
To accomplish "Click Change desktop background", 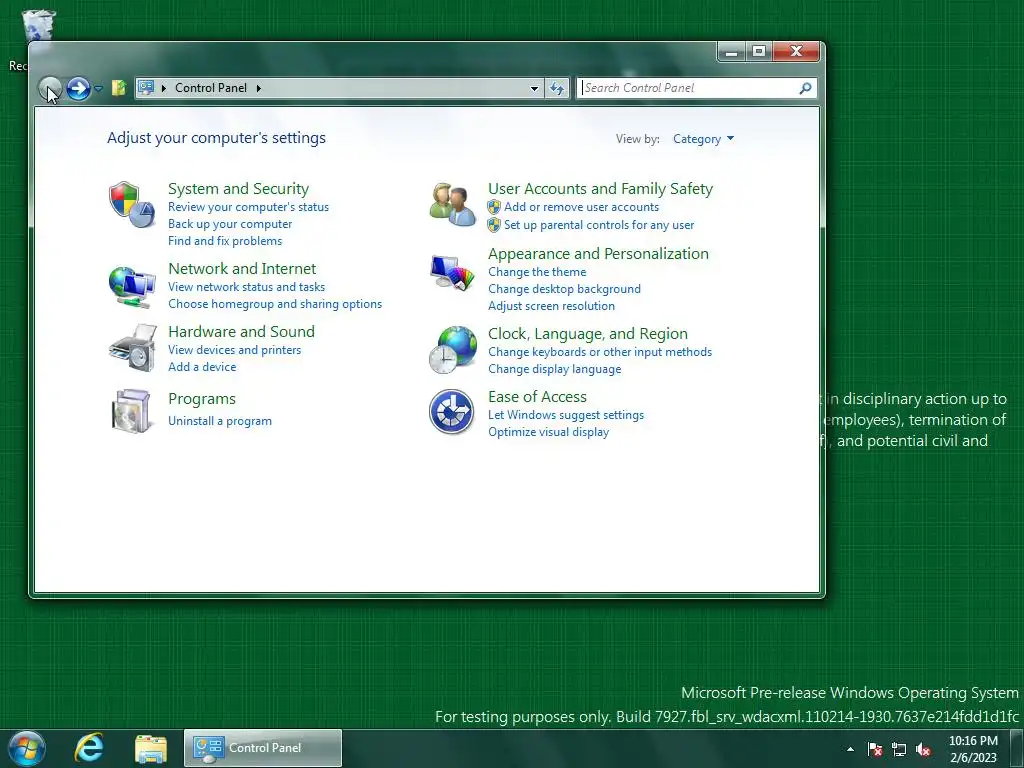I will pyautogui.click(x=564, y=289).
